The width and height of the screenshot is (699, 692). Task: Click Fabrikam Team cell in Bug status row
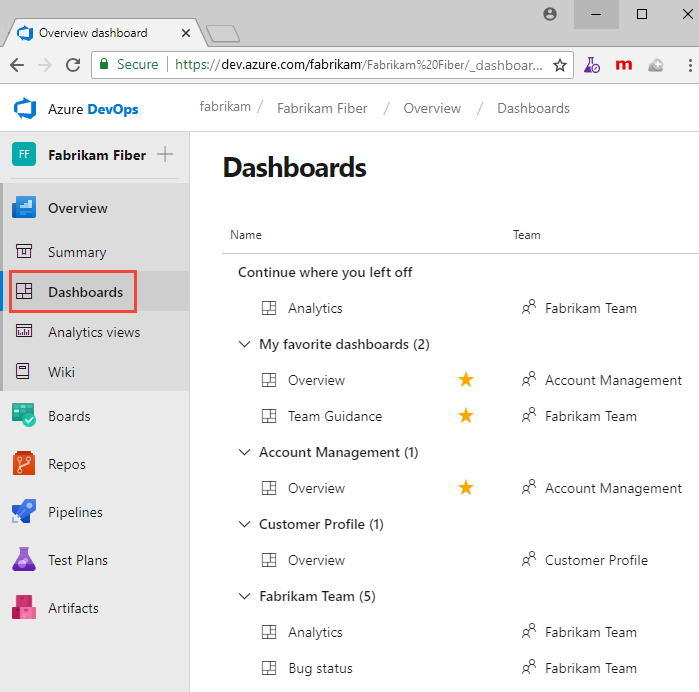(591, 668)
